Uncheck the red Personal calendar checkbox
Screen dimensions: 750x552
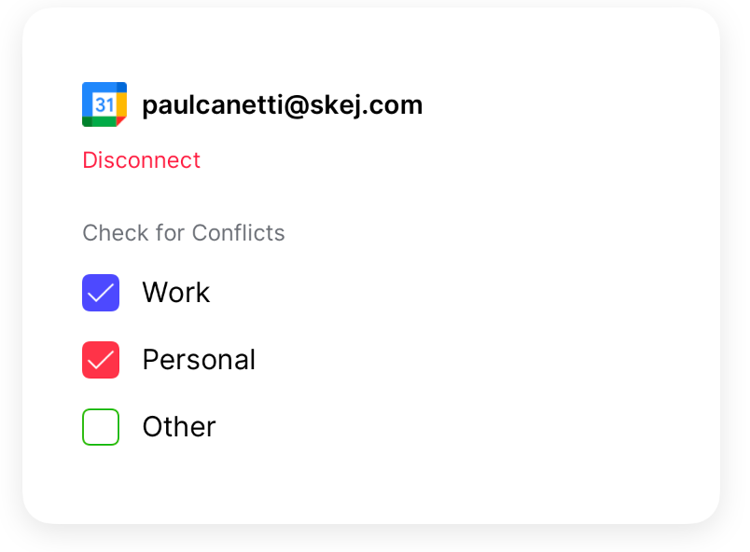pyautogui.click(x=100, y=360)
